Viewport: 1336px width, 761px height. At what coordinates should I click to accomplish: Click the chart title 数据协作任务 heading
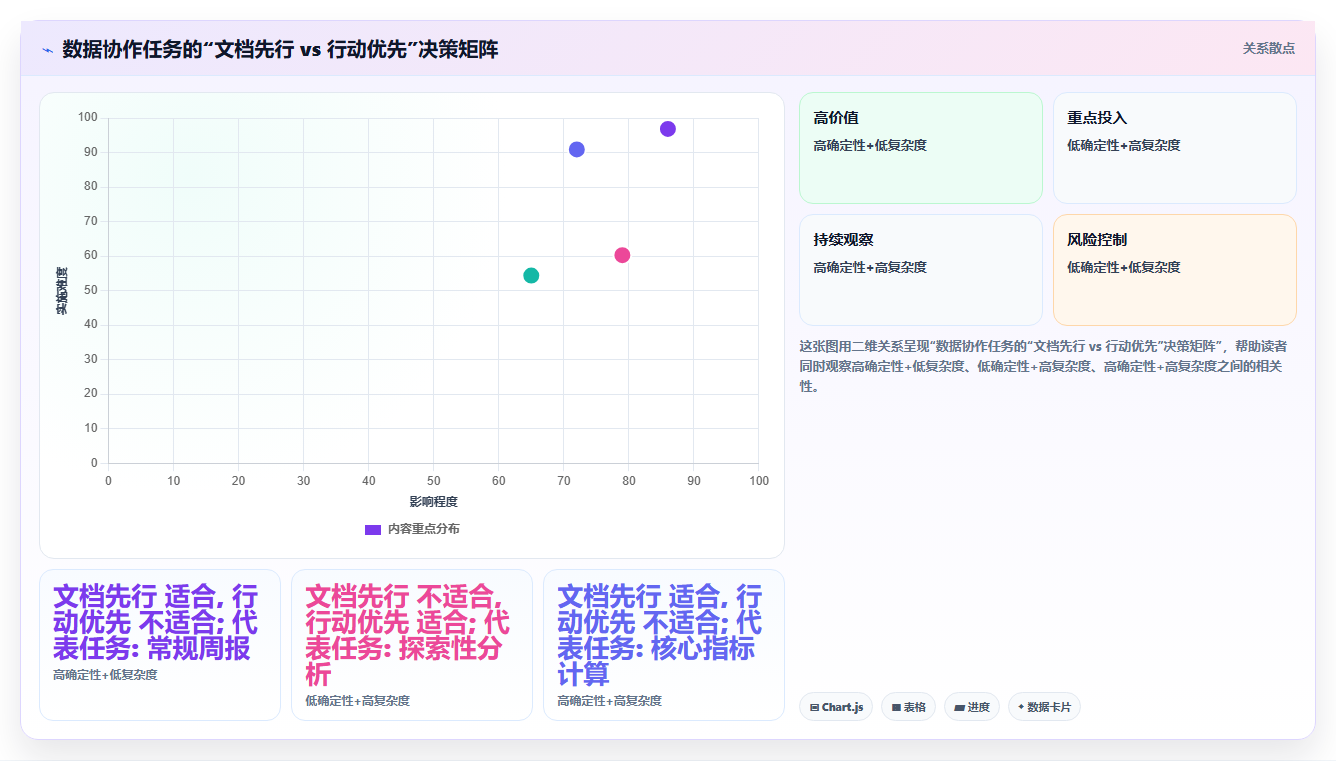tap(280, 50)
